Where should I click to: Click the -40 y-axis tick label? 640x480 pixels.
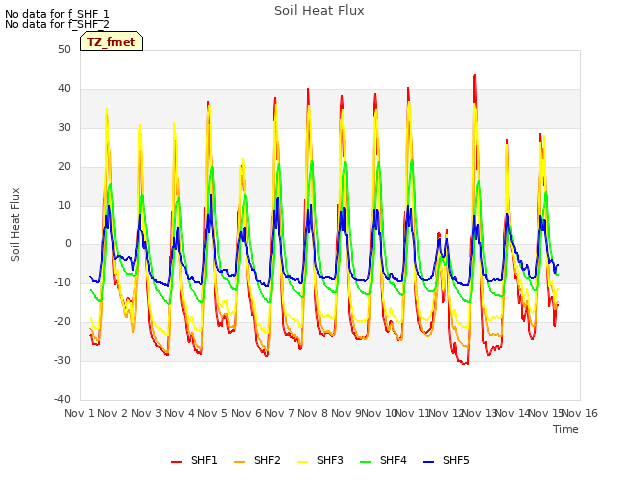click(x=62, y=399)
